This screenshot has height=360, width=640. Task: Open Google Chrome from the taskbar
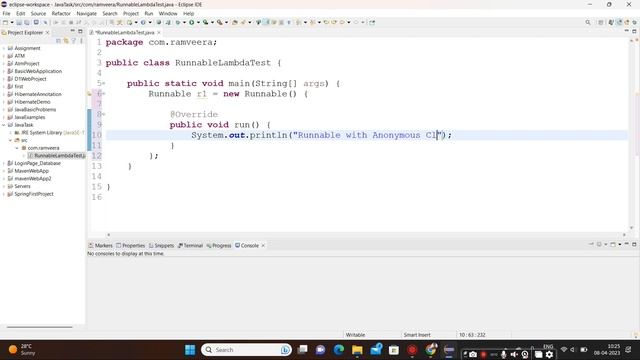click(x=431, y=350)
